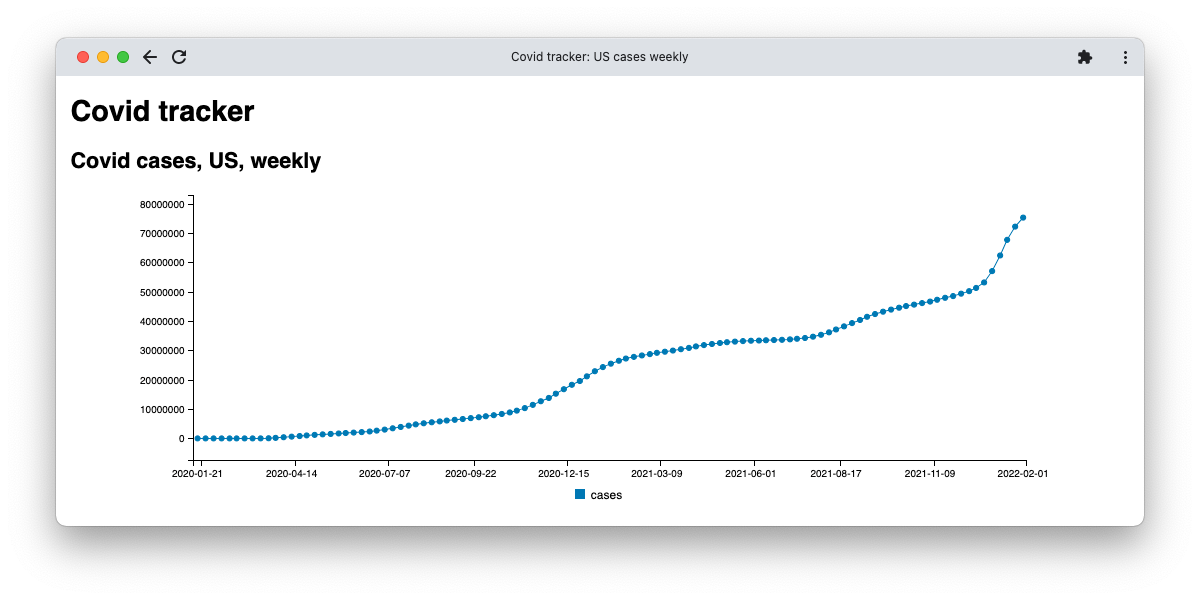Click the 2021-06-01 x-axis date
This screenshot has height=600, width=1200.
pyautogui.click(x=750, y=474)
